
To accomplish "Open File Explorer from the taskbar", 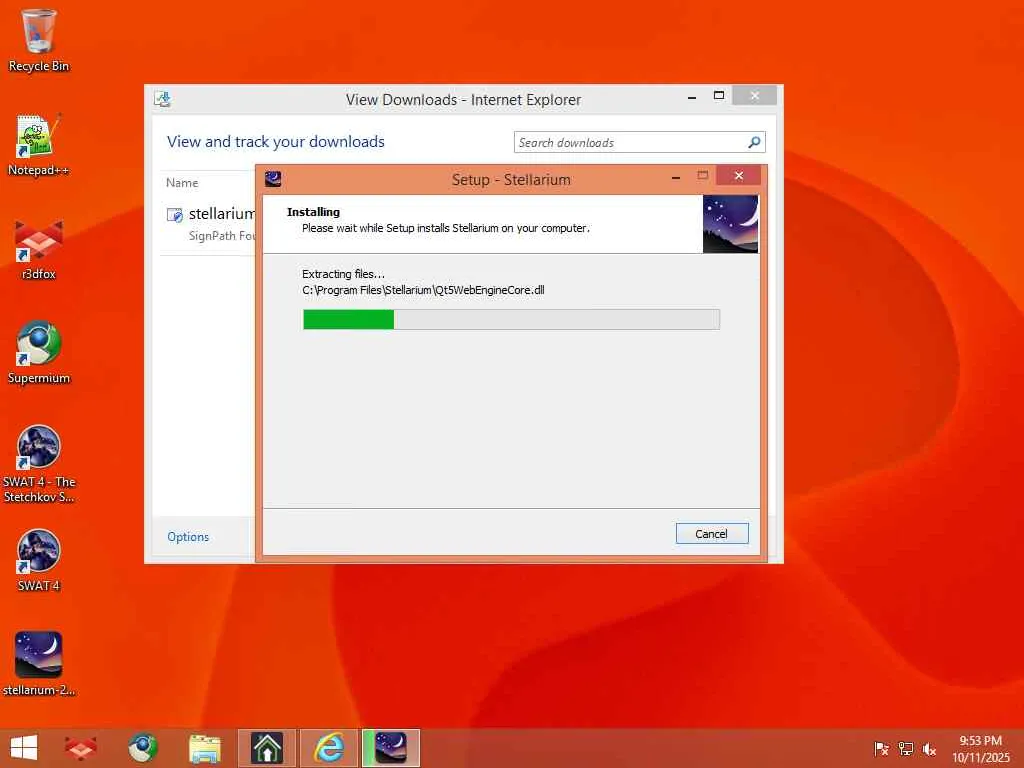I will (204, 748).
